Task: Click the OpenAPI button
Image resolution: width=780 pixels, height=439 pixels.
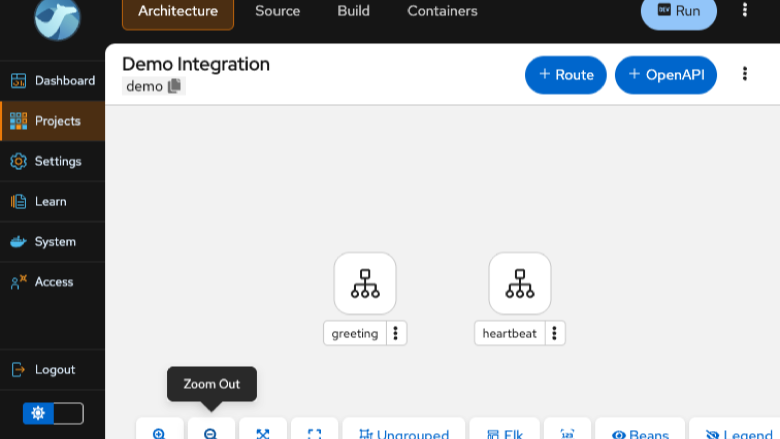Action: click(x=666, y=75)
